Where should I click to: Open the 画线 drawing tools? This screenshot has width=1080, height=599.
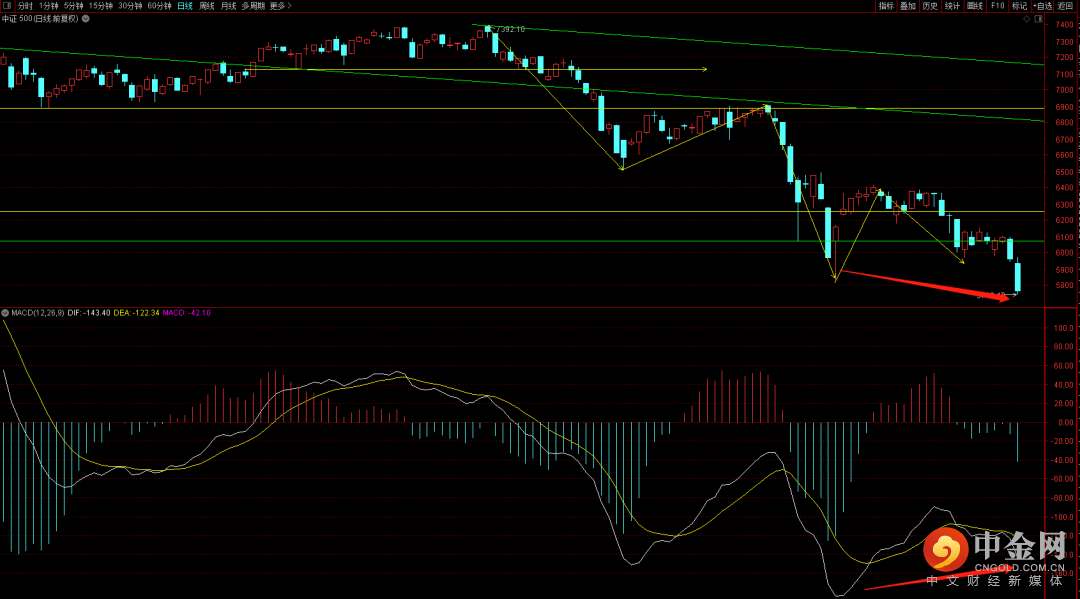pos(975,6)
